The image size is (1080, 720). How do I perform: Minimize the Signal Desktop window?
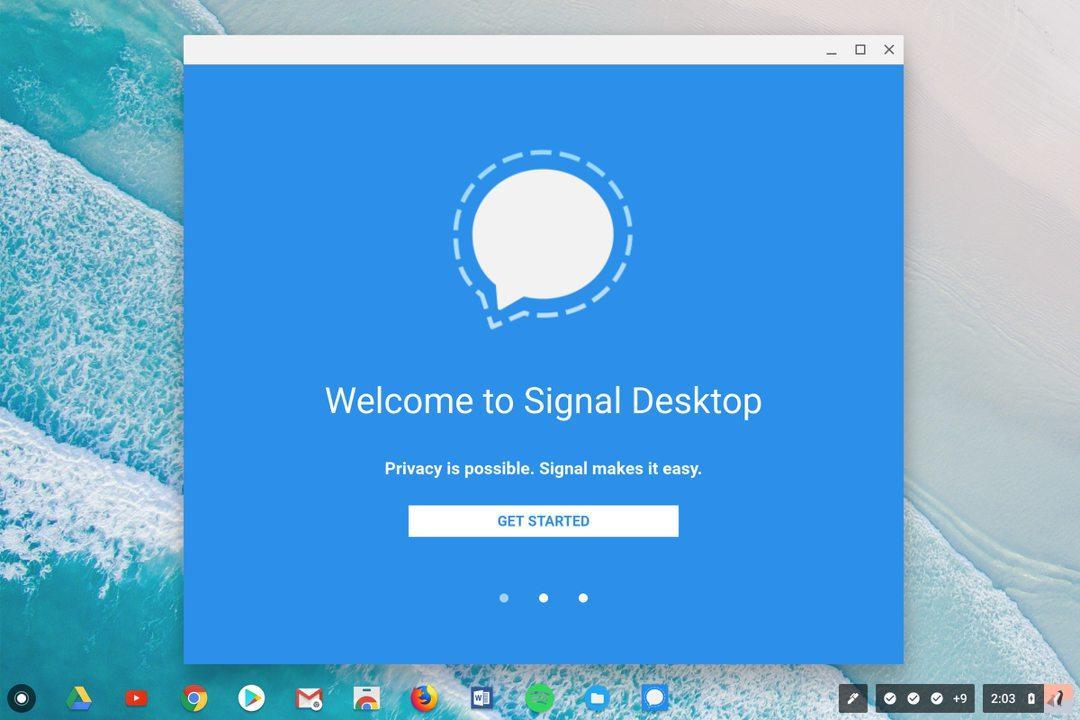(x=831, y=50)
